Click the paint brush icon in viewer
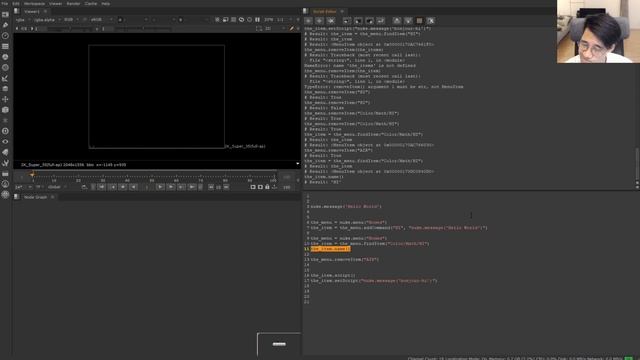 click(x=291, y=29)
